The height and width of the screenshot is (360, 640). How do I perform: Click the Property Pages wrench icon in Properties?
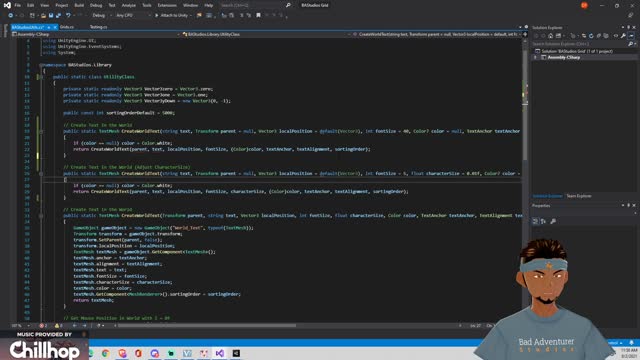point(553,221)
